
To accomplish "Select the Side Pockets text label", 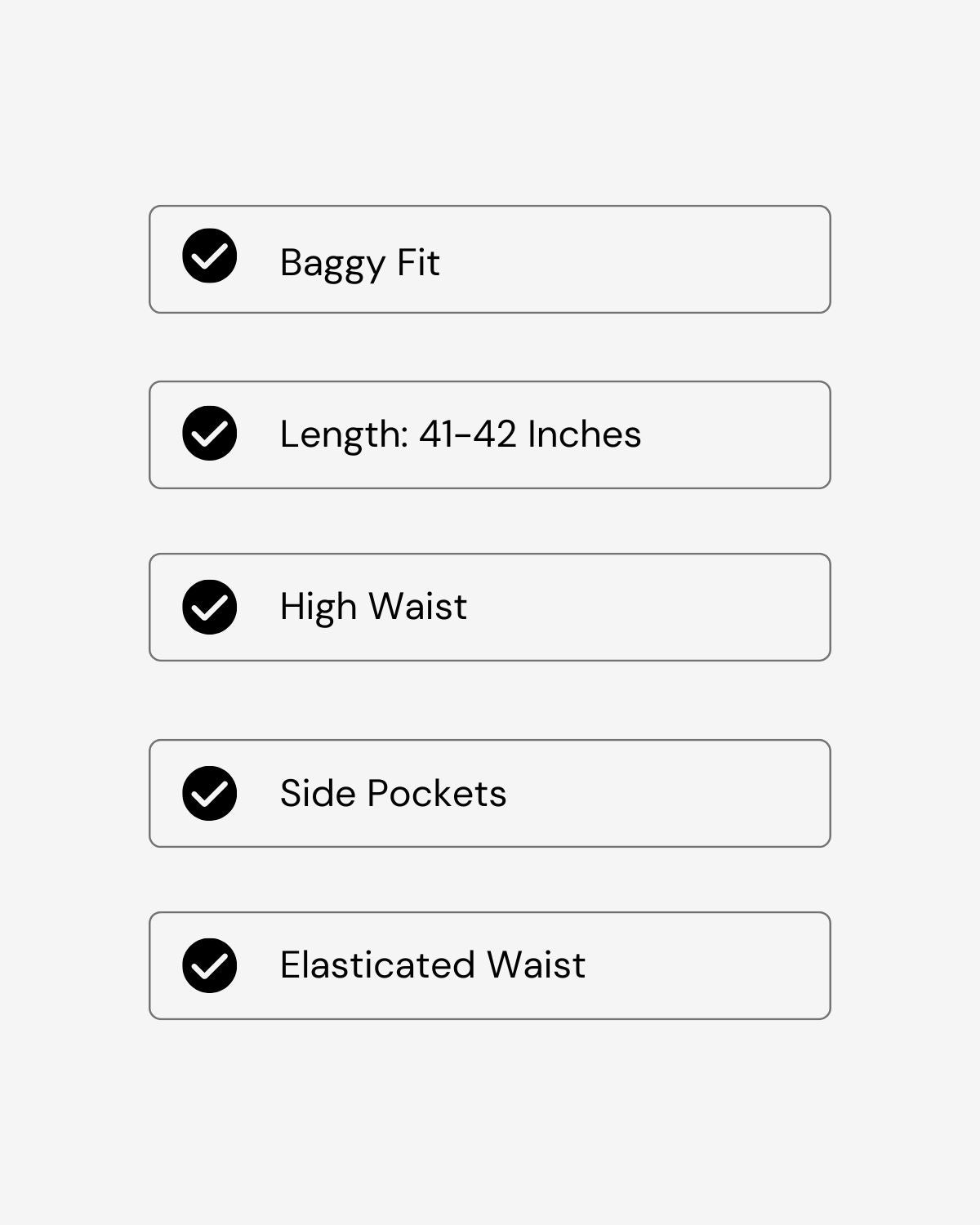I will tap(393, 793).
